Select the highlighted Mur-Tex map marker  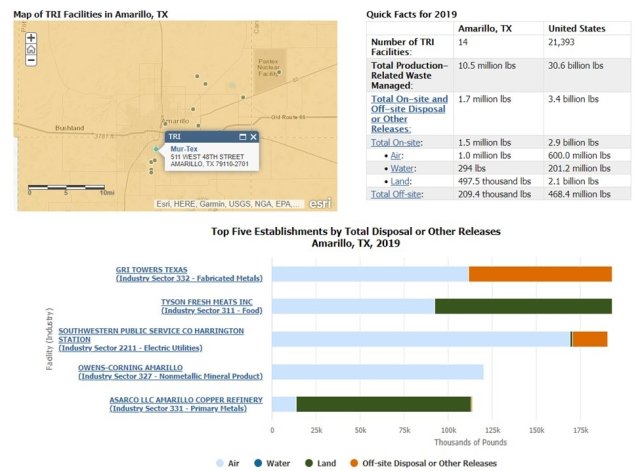pyautogui.click(x=156, y=150)
